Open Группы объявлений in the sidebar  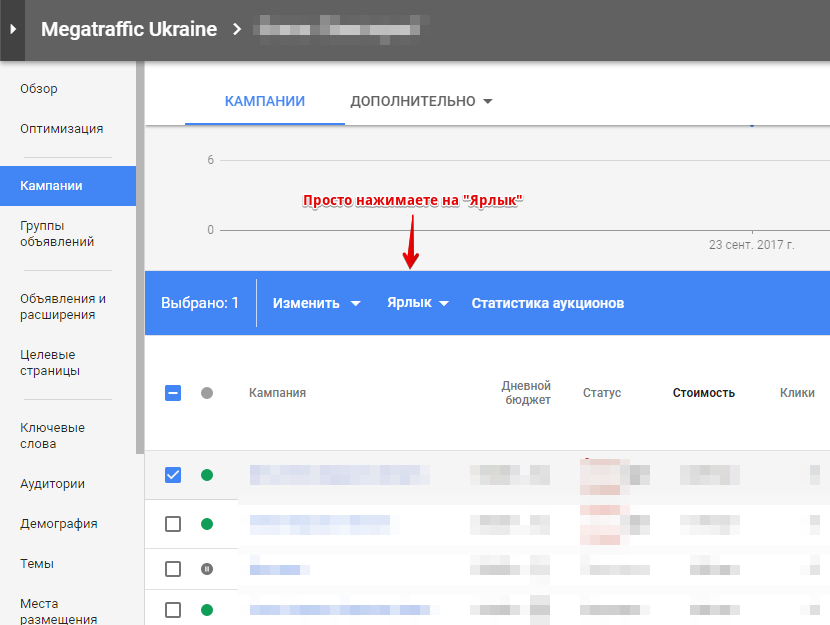pos(57,233)
